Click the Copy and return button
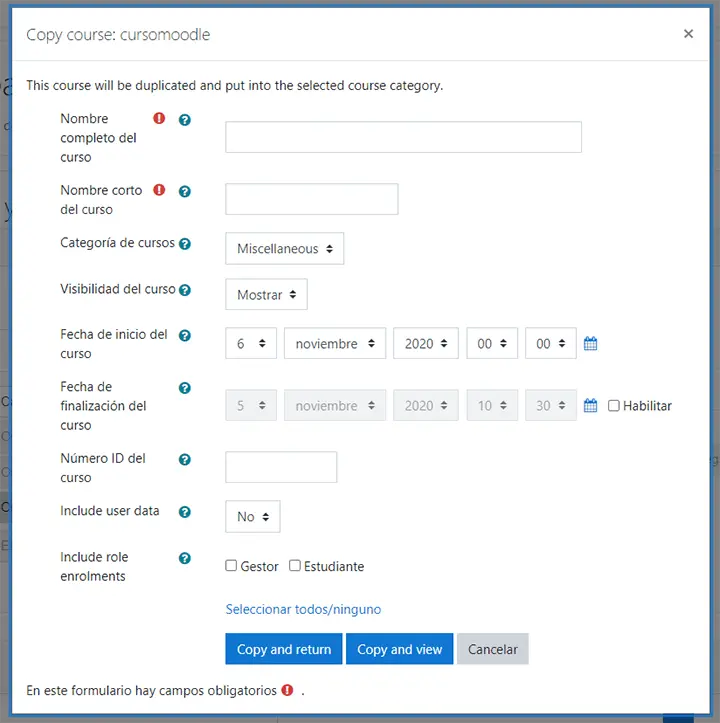Image resolution: width=720 pixels, height=723 pixels. (x=284, y=649)
